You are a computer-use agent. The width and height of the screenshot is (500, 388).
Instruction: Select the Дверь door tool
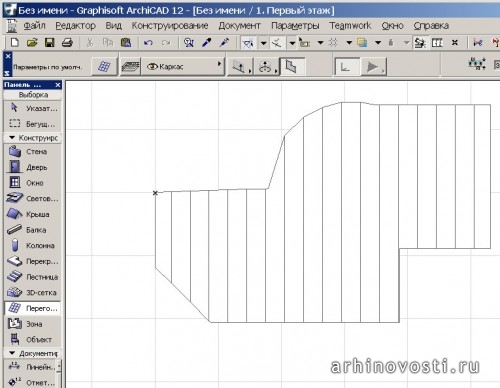(33, 167)
